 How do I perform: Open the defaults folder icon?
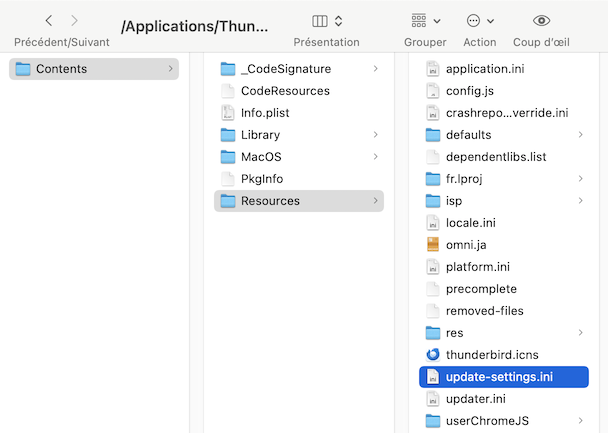click(433, 135)
